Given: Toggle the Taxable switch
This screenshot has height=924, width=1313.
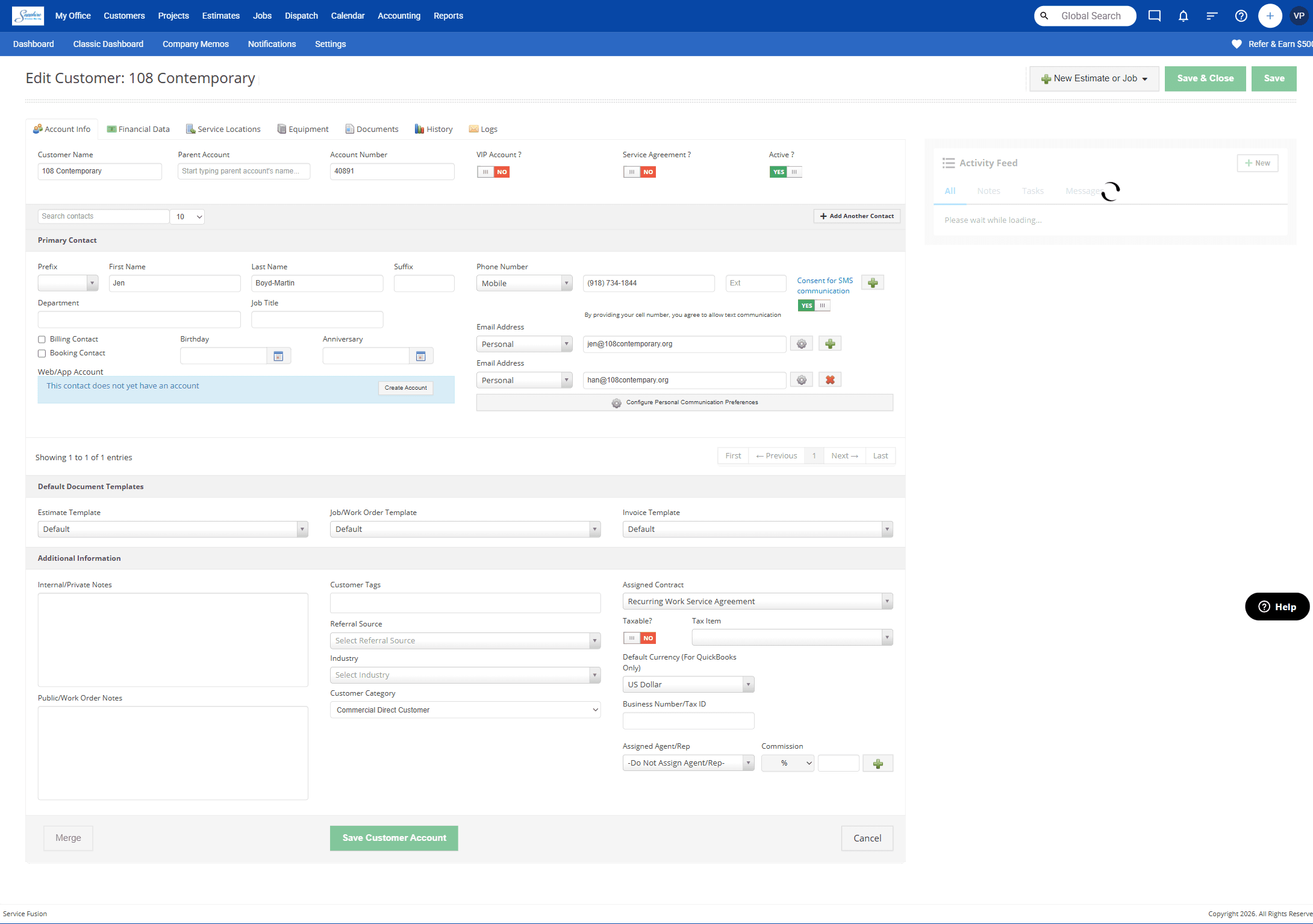Looking at the screenshot, I should pyautogui.click(x=640, y=638).
